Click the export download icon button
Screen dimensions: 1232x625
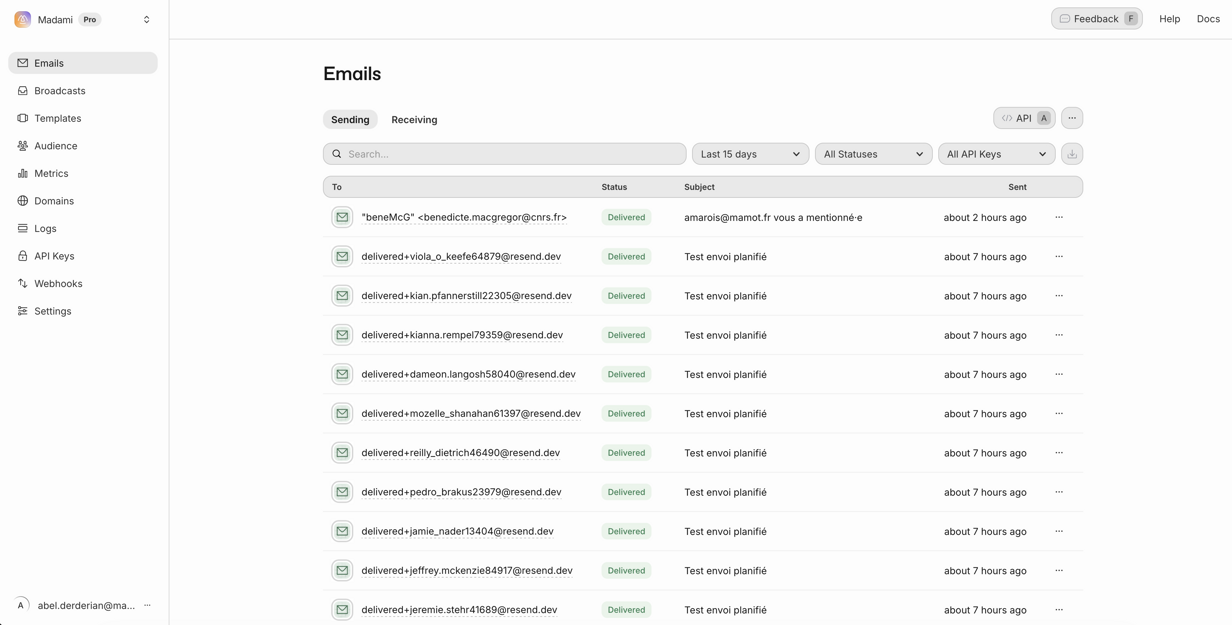[x=1072, y=154]
